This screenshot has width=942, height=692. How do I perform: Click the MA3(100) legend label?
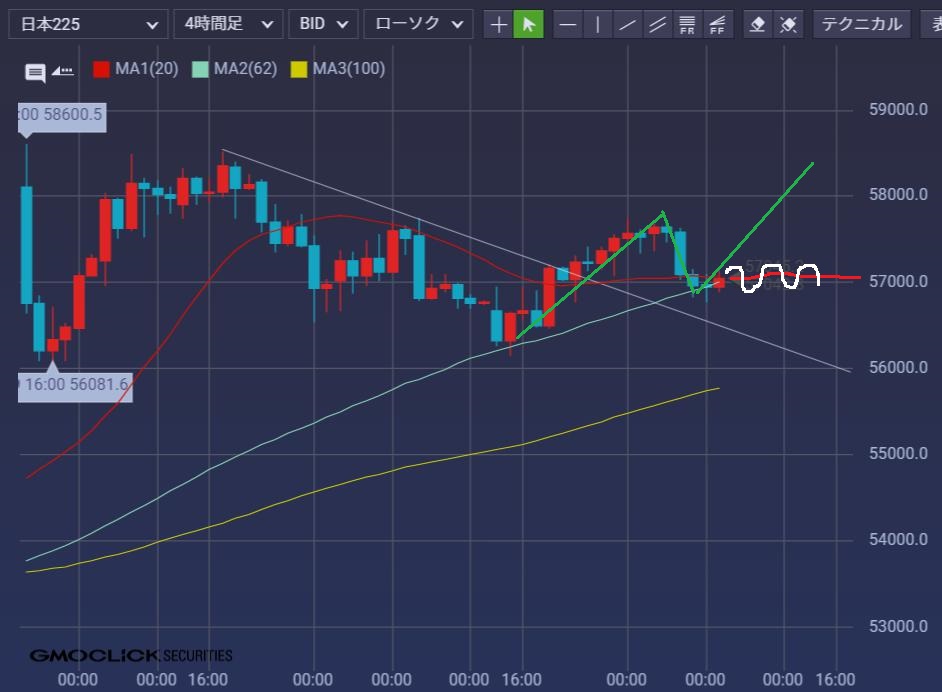click(x=348, y=69)
